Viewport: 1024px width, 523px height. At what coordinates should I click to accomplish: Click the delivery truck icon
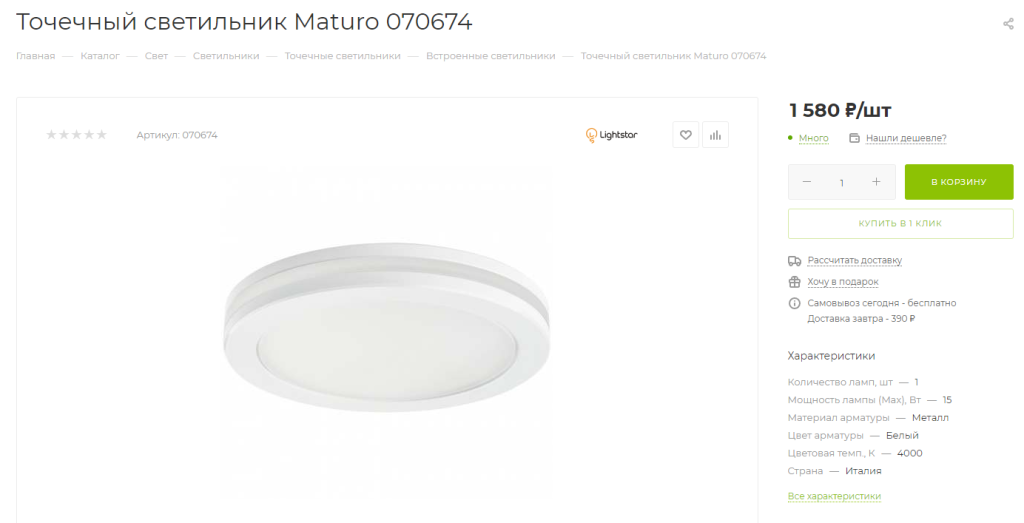click(794, 261)
